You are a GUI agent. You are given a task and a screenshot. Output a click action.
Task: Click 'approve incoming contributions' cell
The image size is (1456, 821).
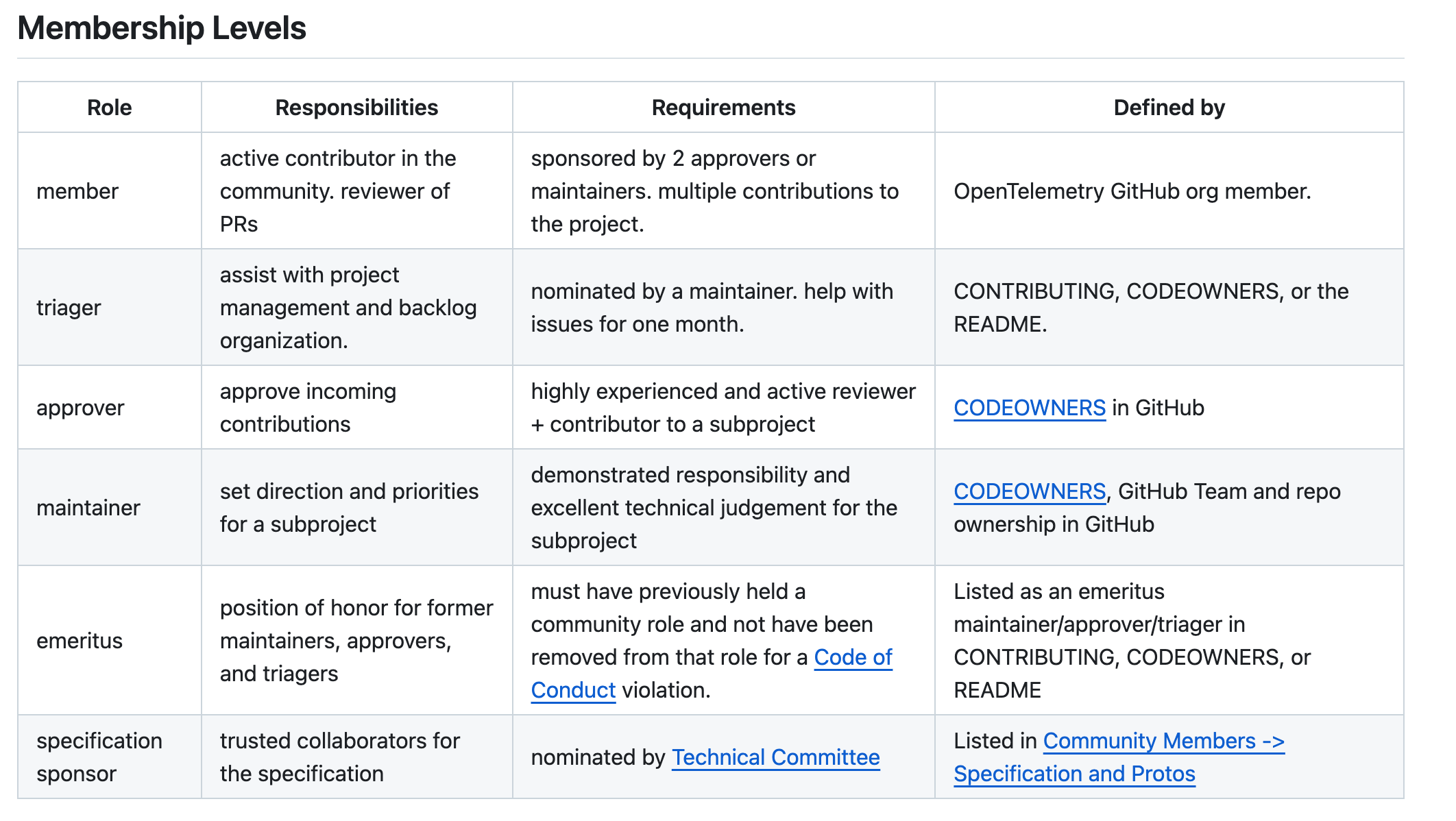click(356, 408)
